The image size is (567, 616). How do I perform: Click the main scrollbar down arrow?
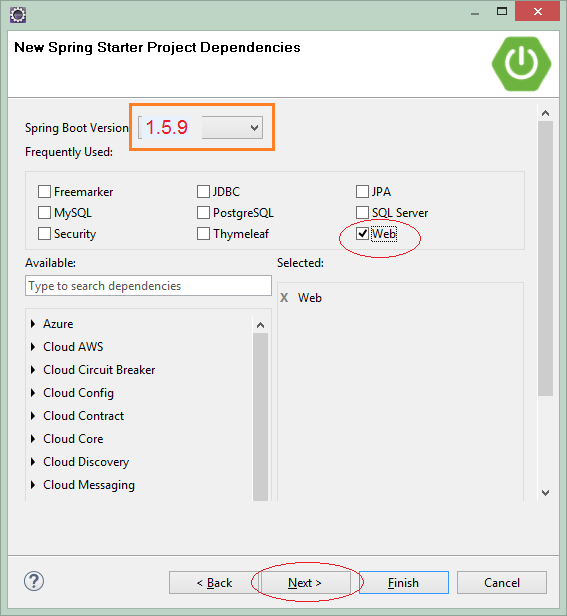coord(545,493)
